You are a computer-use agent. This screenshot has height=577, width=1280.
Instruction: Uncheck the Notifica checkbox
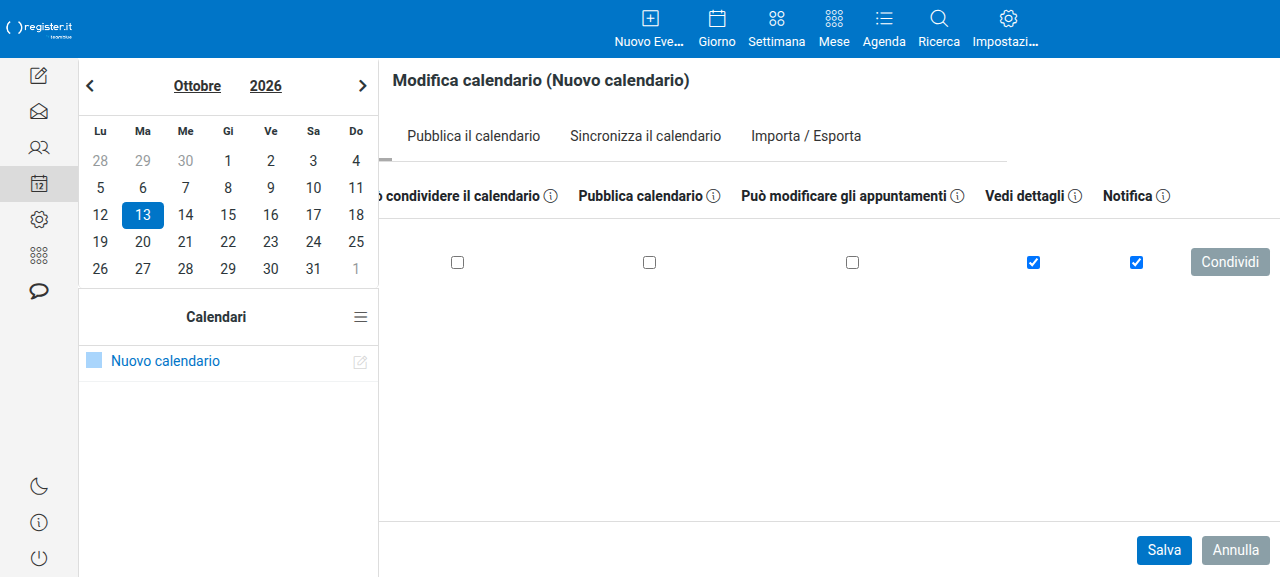[1137, 262]
